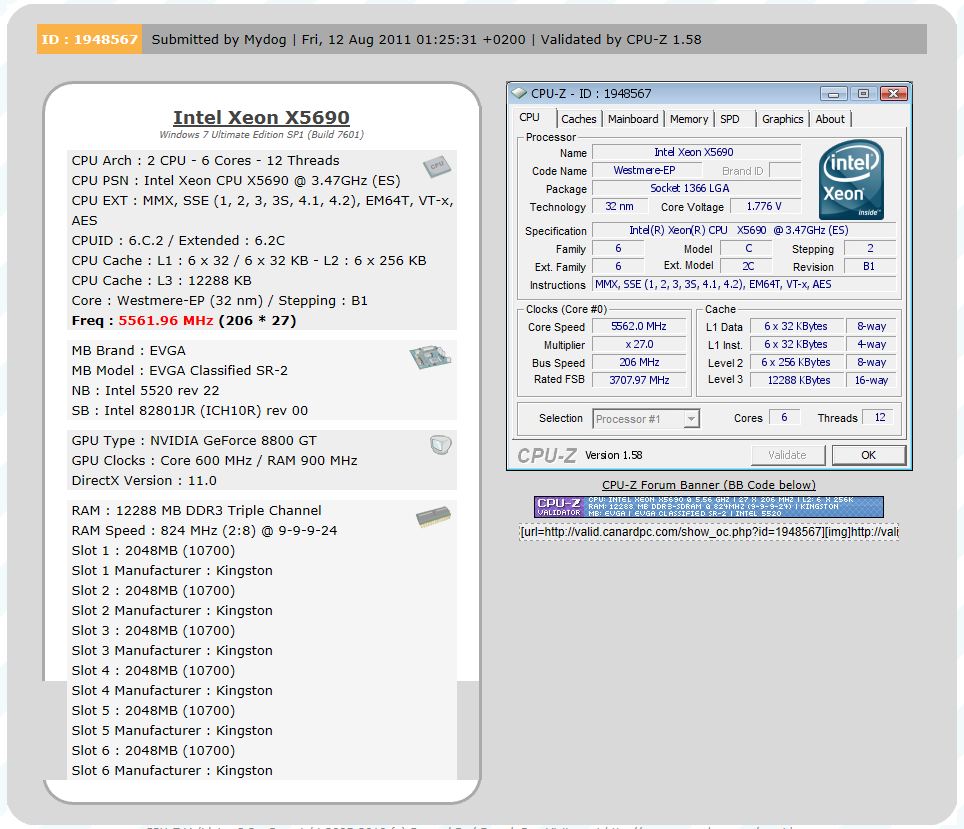Open the Mainboard tab
The height and width of the screenshot is (829, 964).
coord(633,119)
